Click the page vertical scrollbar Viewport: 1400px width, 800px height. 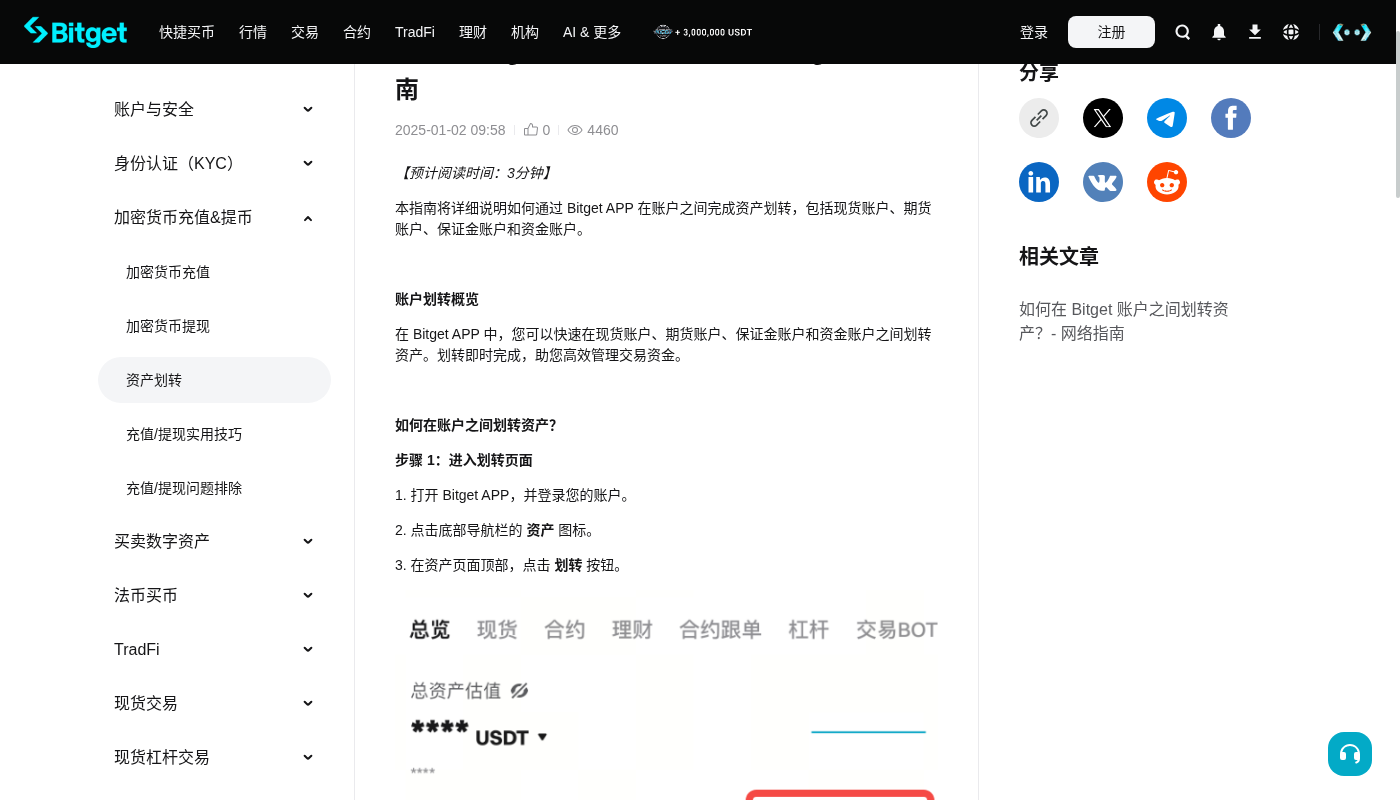(x=1396, y=115)
